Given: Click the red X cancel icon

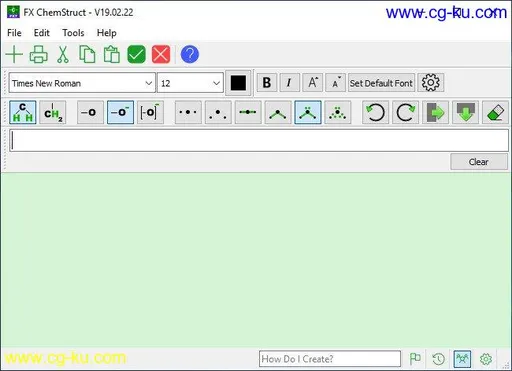Looking at the screenshot, I should coord(161,54).
